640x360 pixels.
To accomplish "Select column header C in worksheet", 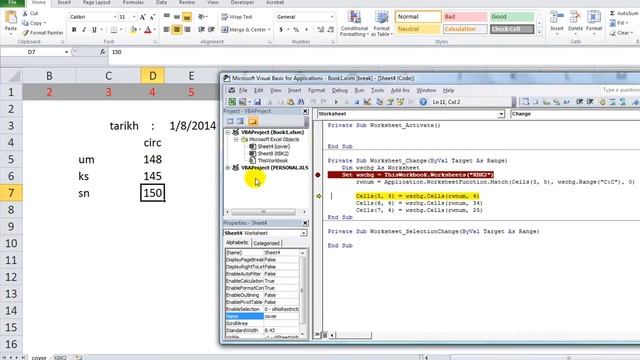I will [108, 76].
